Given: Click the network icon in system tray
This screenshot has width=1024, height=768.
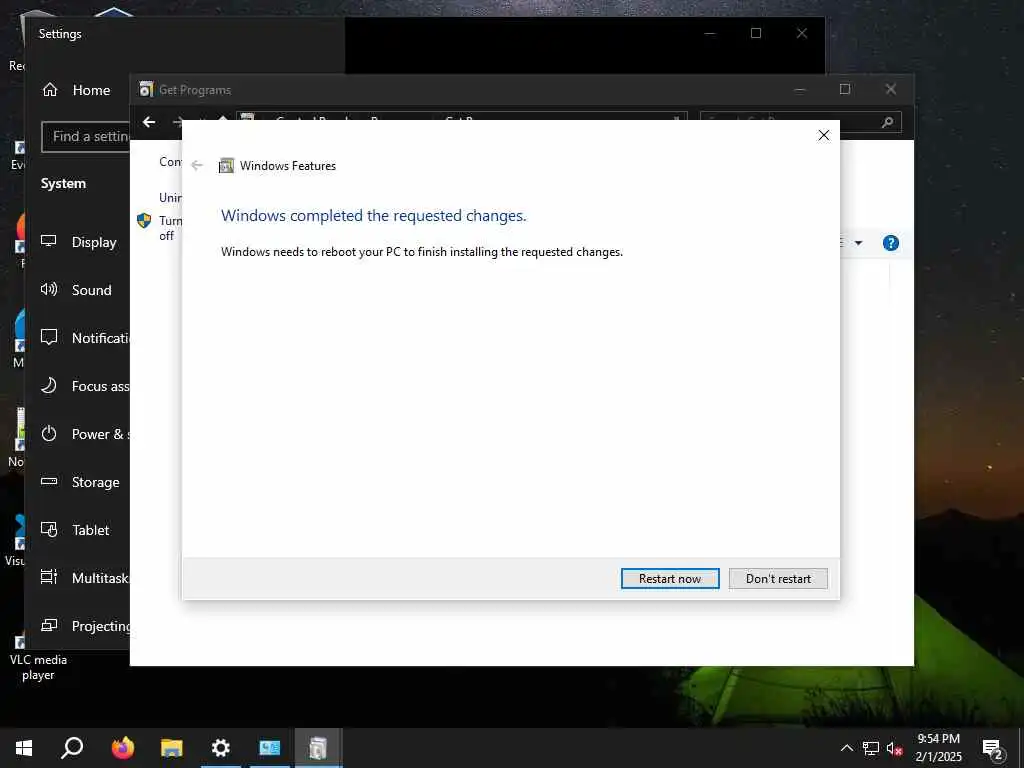Looking at the screenshot, I should click(x=871, y=748).
